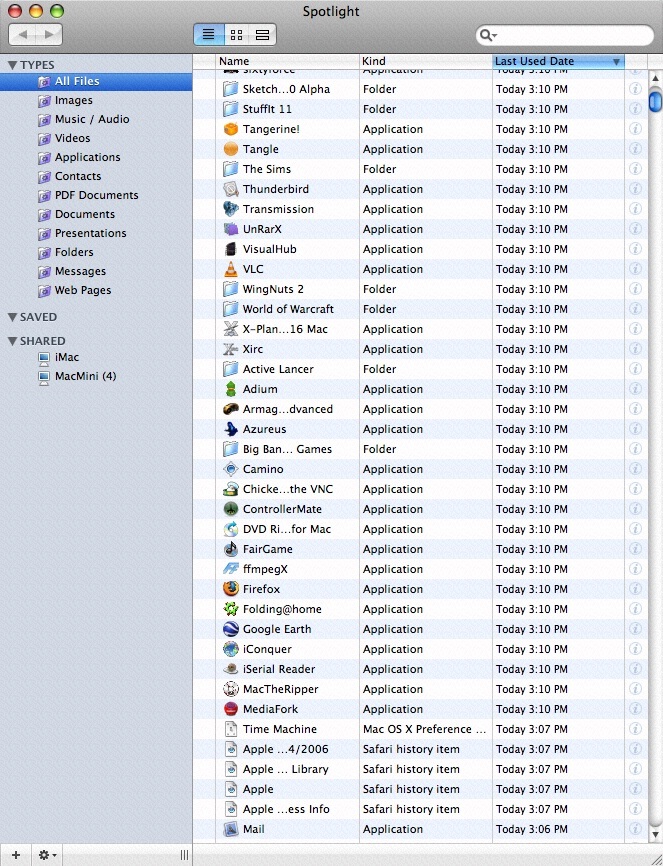Show info for the Firefox row
The width and height of the screenshot is (663, 866).
tap(635, 589)
